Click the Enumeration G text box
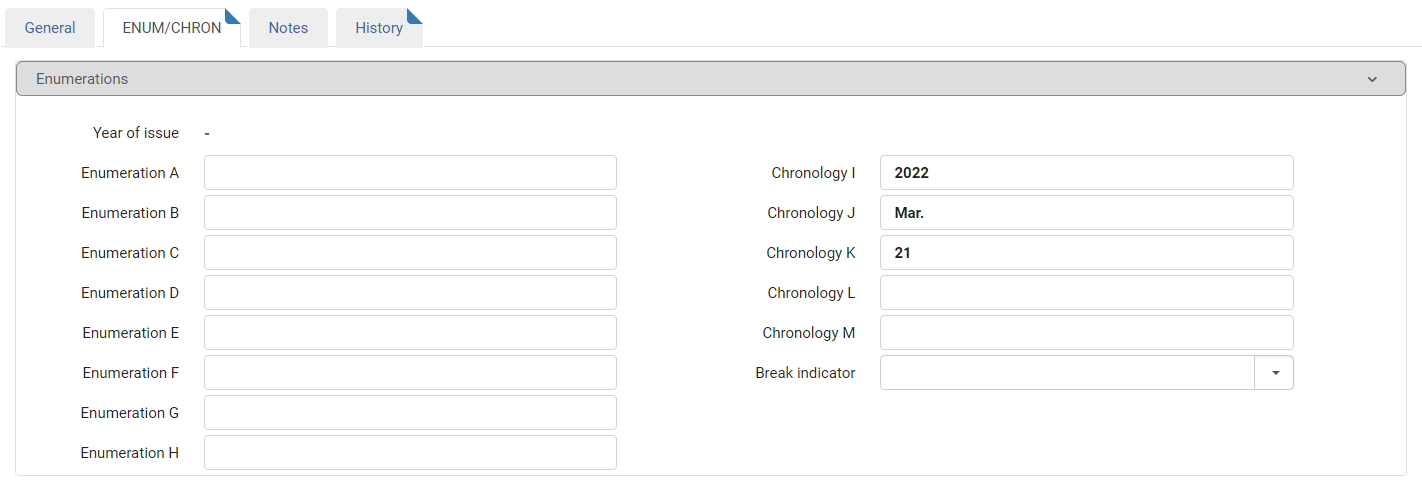1422x488 pixels. [410, 413]
